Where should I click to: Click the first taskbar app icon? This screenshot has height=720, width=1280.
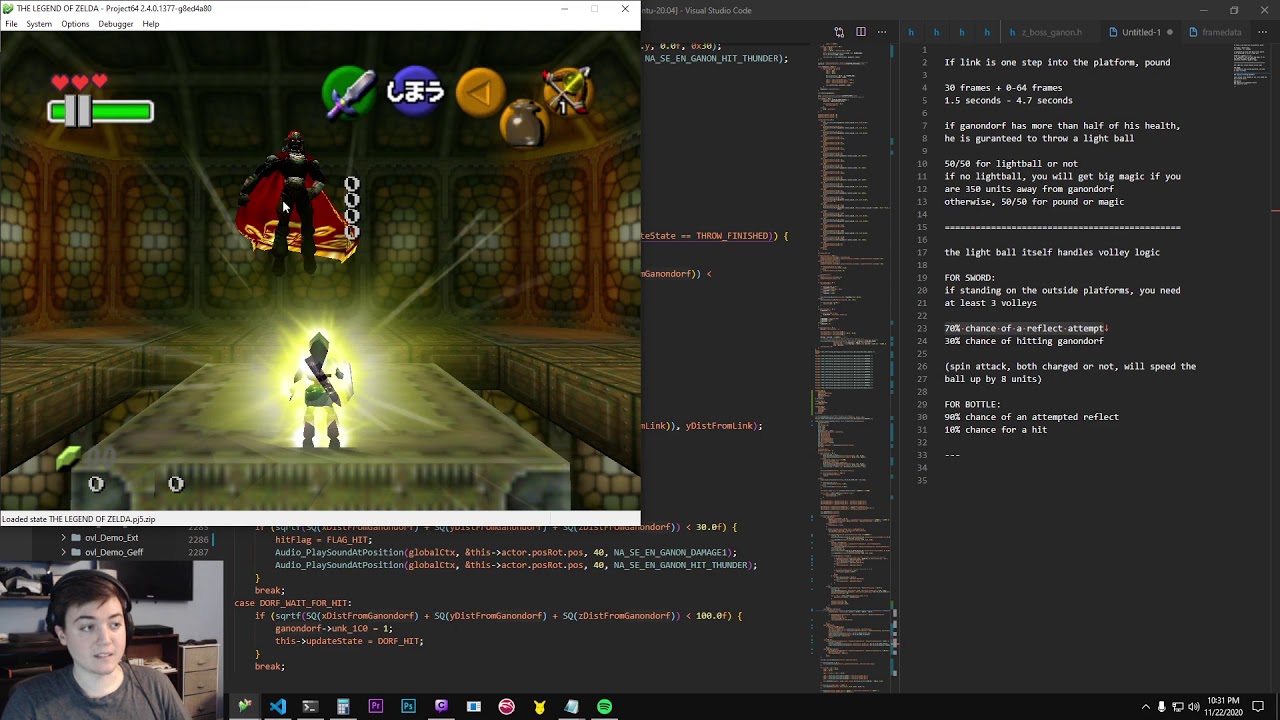[245, 707]
